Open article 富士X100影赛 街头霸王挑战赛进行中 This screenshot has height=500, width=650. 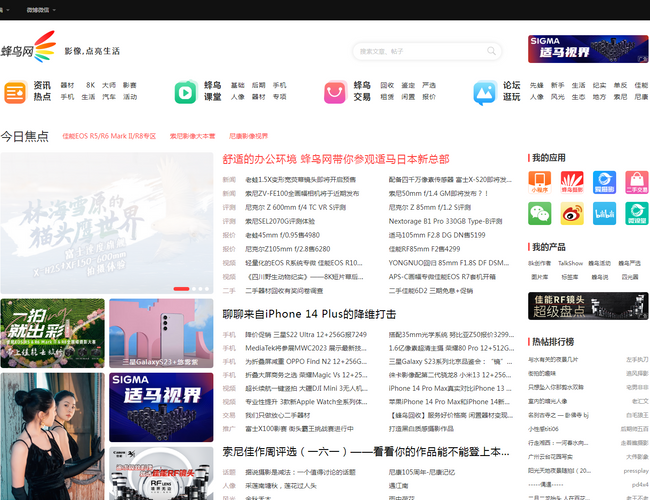click(299, 429)
